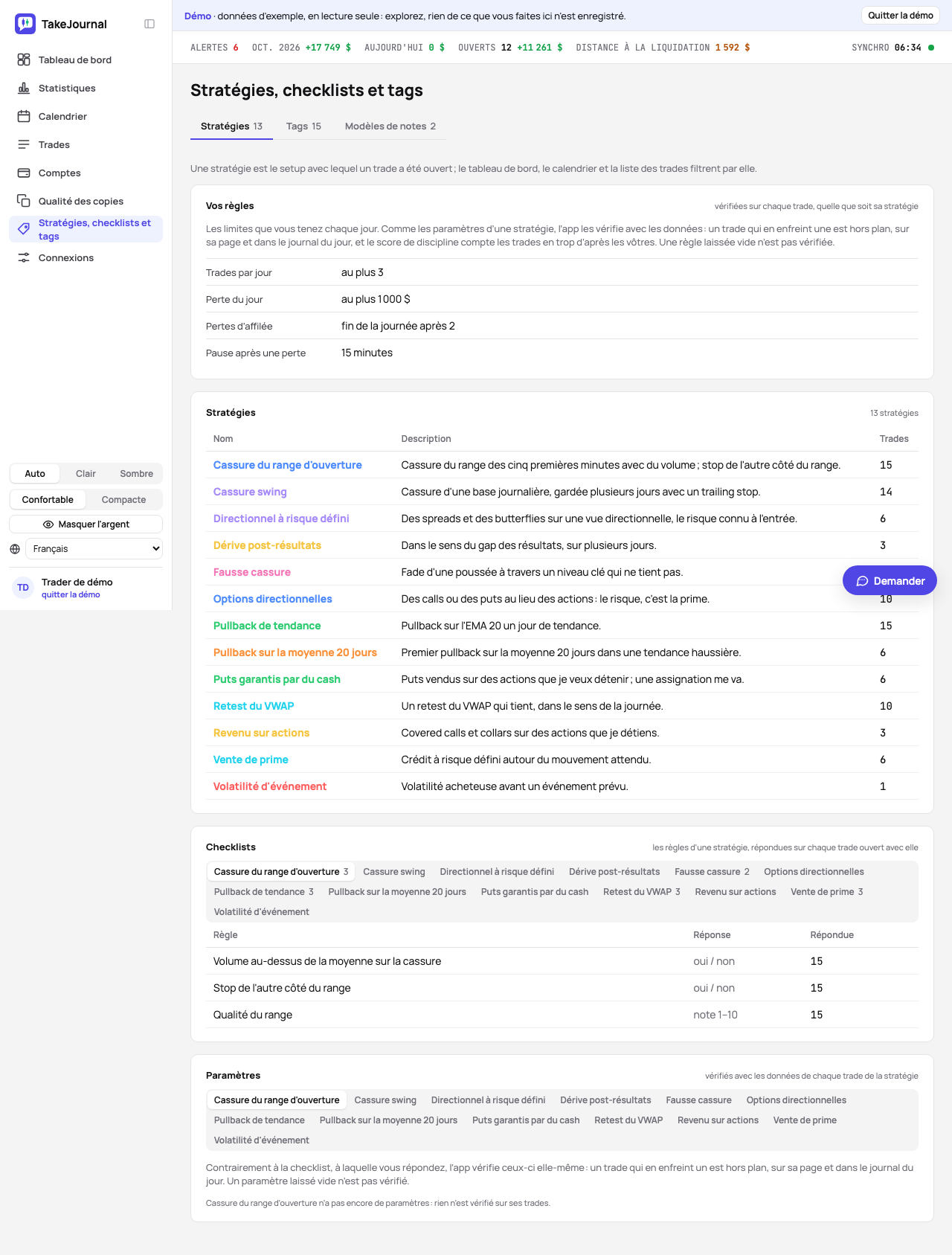
Task: Click the Tableau de bord grid icon
Action: 24,60
